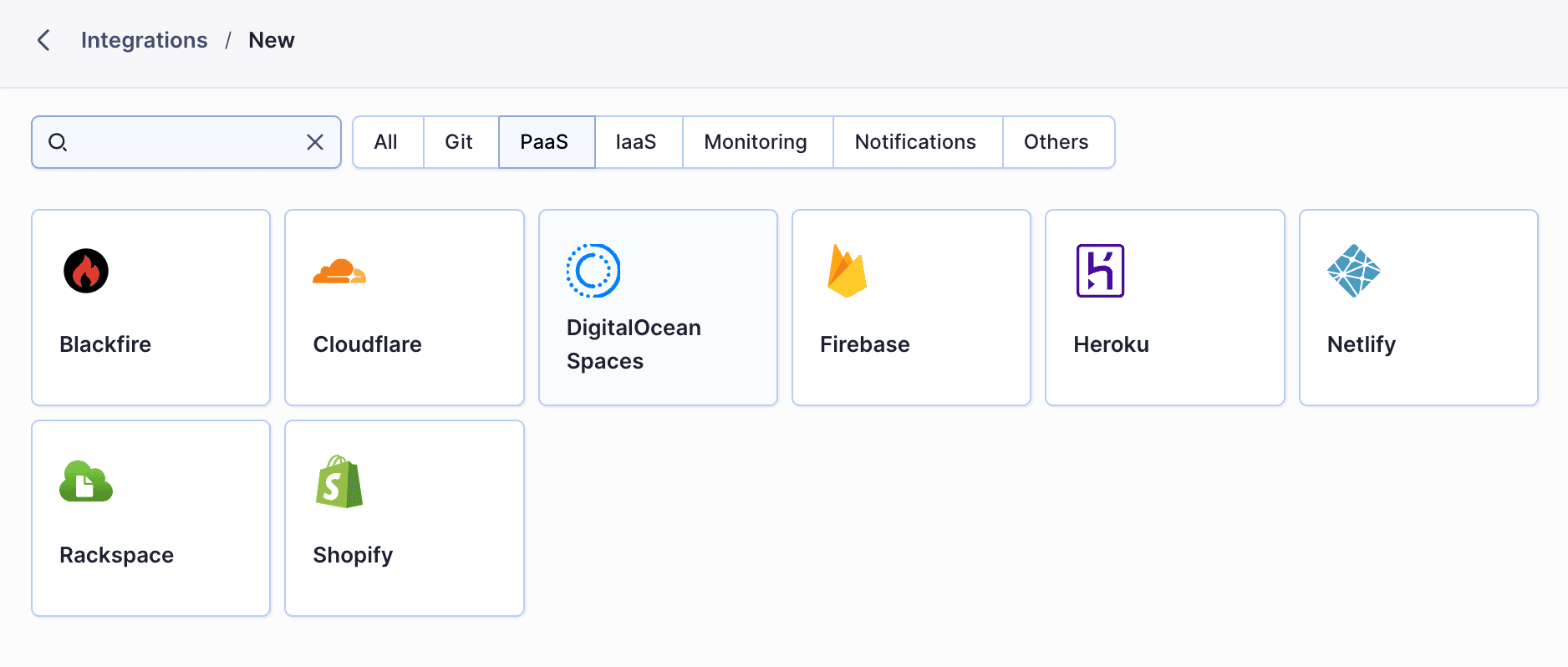
Task: Go back using the left chevron arrow
Action: 43,40
